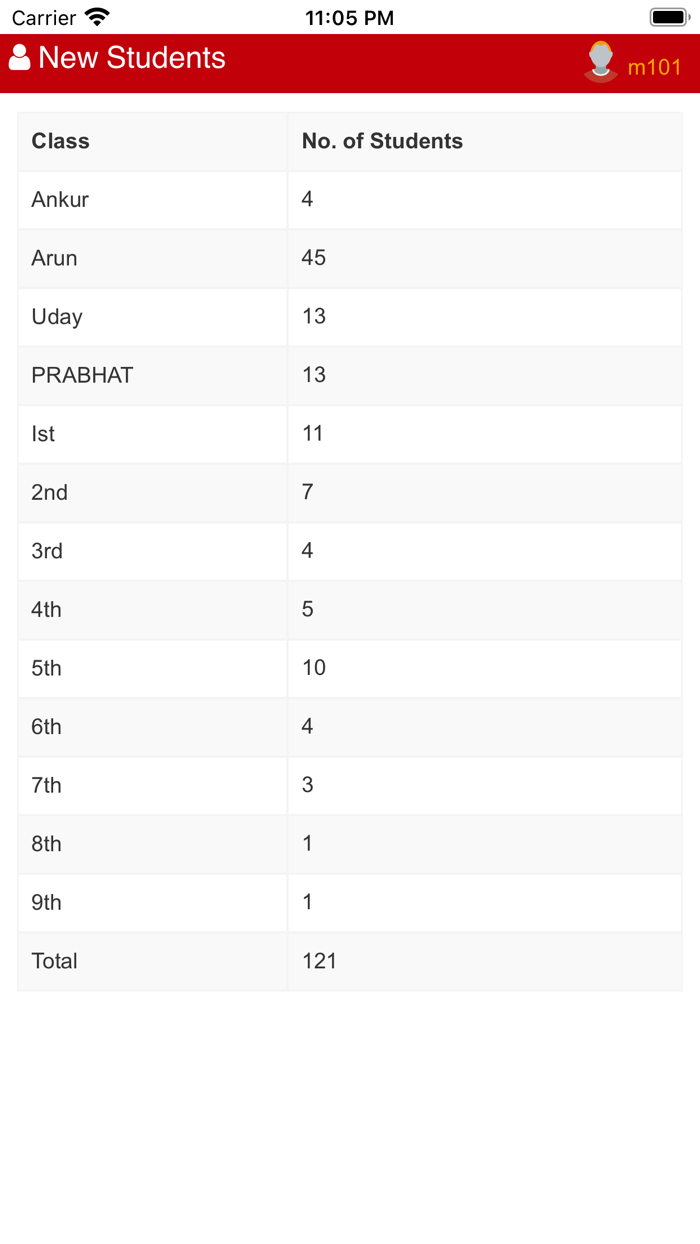Open the m101 username link
The image size is (700, 1244).
(654, 67)
